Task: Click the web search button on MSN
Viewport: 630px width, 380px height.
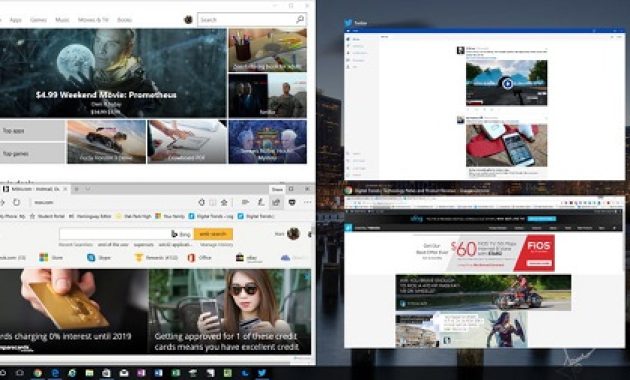Action: tap(213, 234)
